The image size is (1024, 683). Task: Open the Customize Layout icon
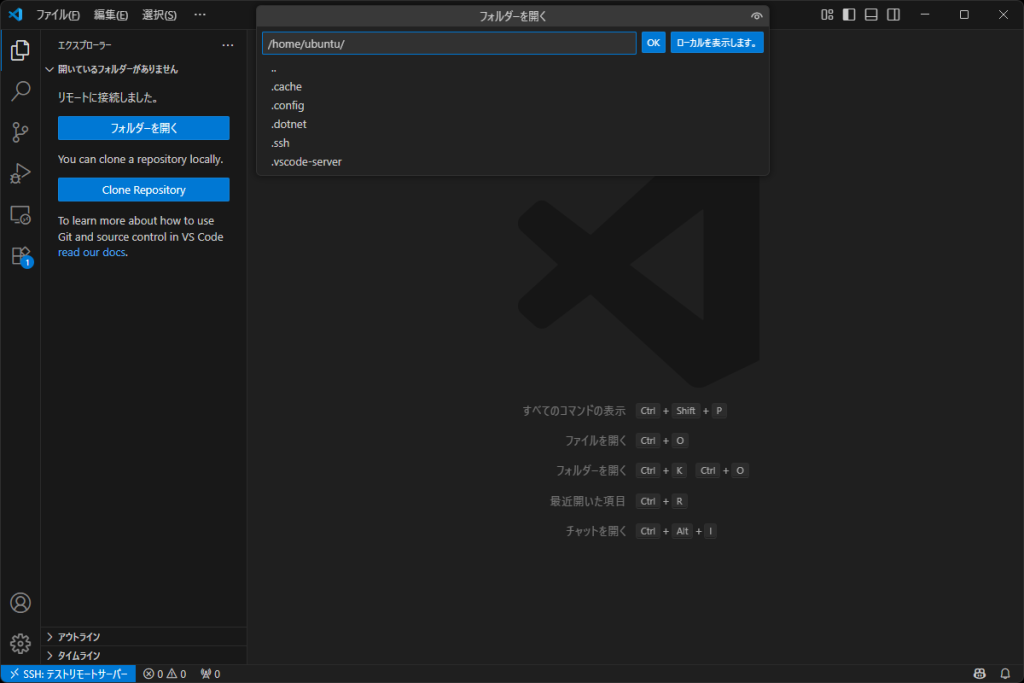(827, 14)
